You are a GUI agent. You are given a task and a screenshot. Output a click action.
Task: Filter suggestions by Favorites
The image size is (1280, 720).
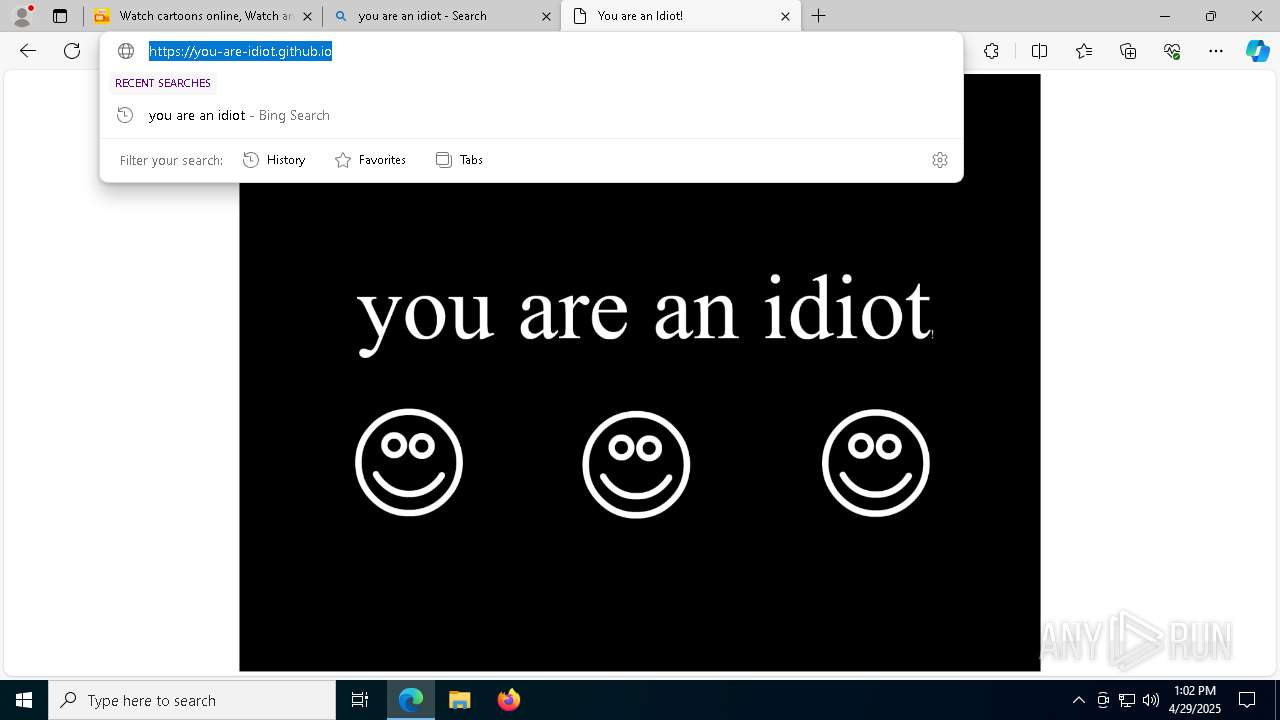(x=370, y=160)
